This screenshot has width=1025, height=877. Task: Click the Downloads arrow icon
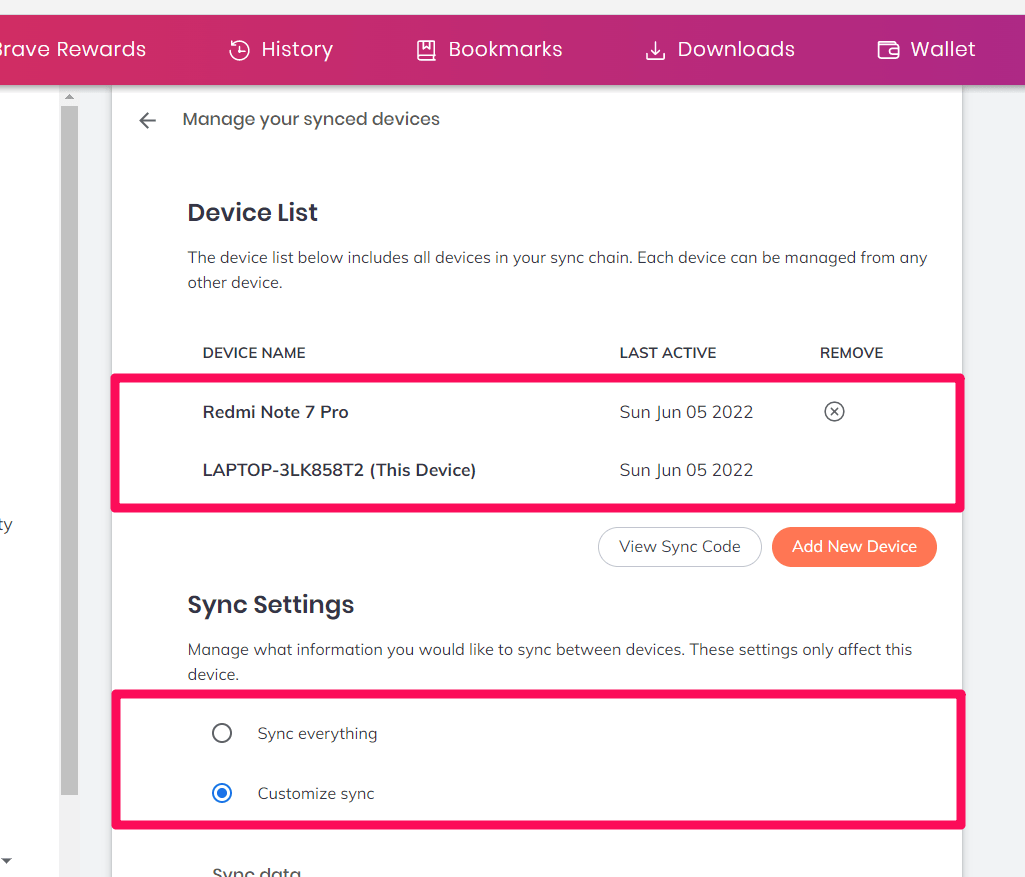[655, 50]
